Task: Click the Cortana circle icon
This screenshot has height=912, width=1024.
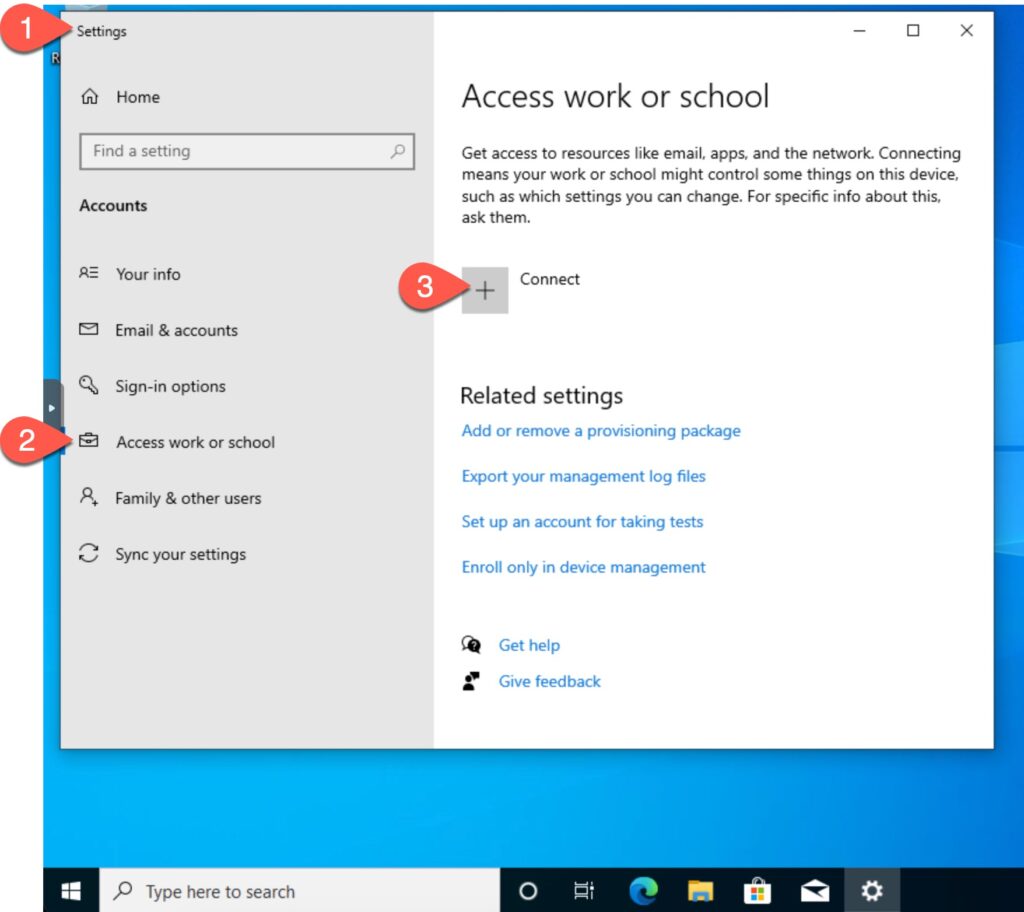Action: 529,891
